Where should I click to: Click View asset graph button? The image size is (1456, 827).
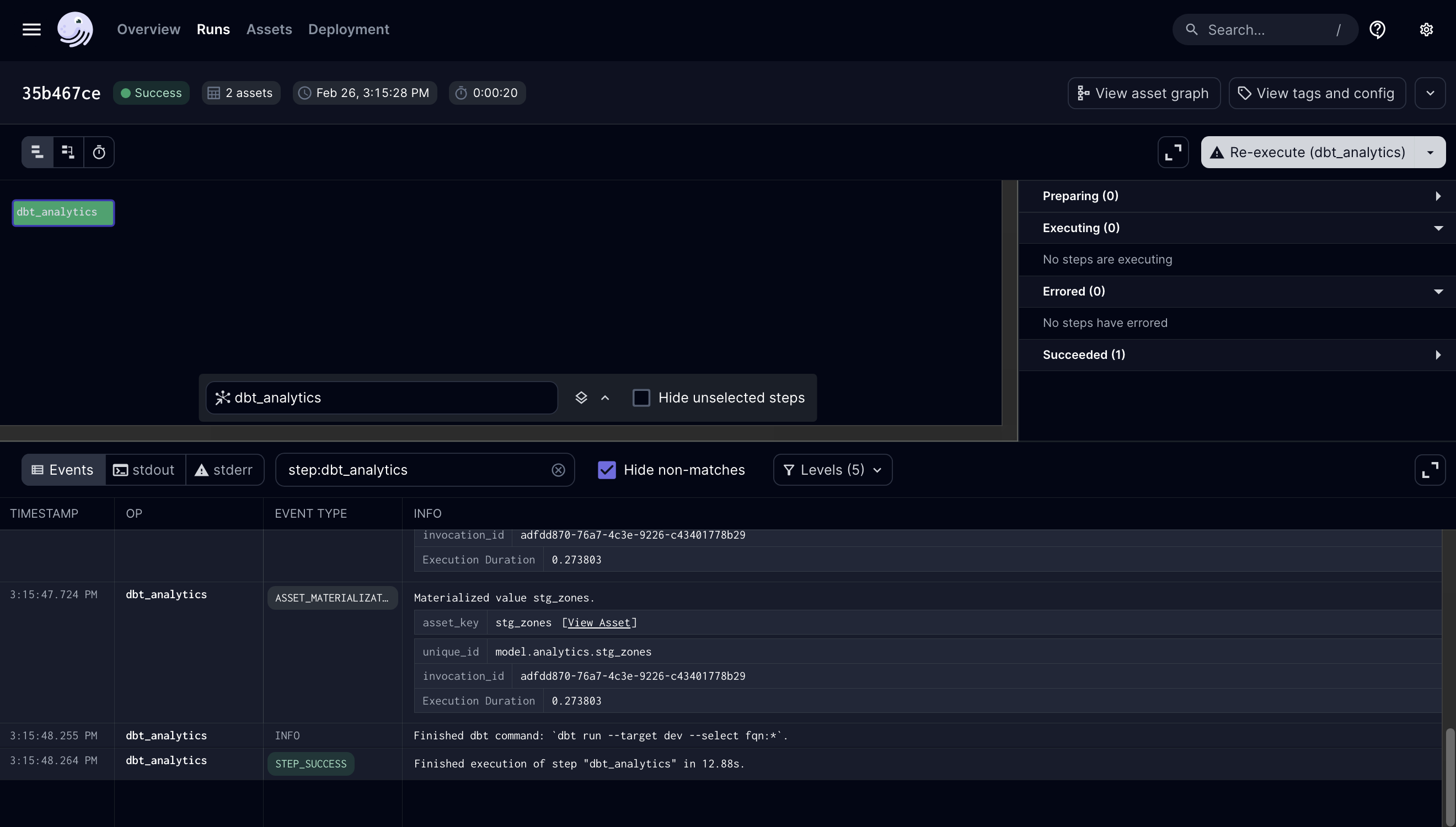point(1143,93)
